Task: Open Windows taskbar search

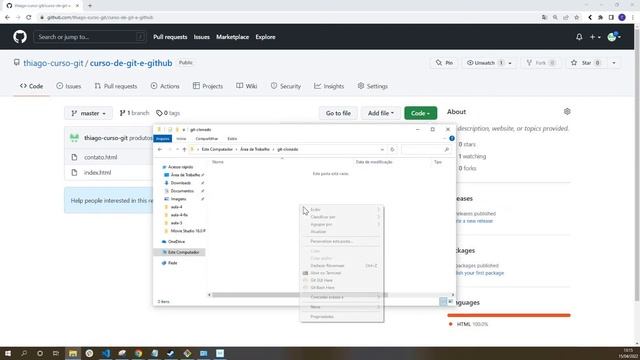Action: [24, 353]
